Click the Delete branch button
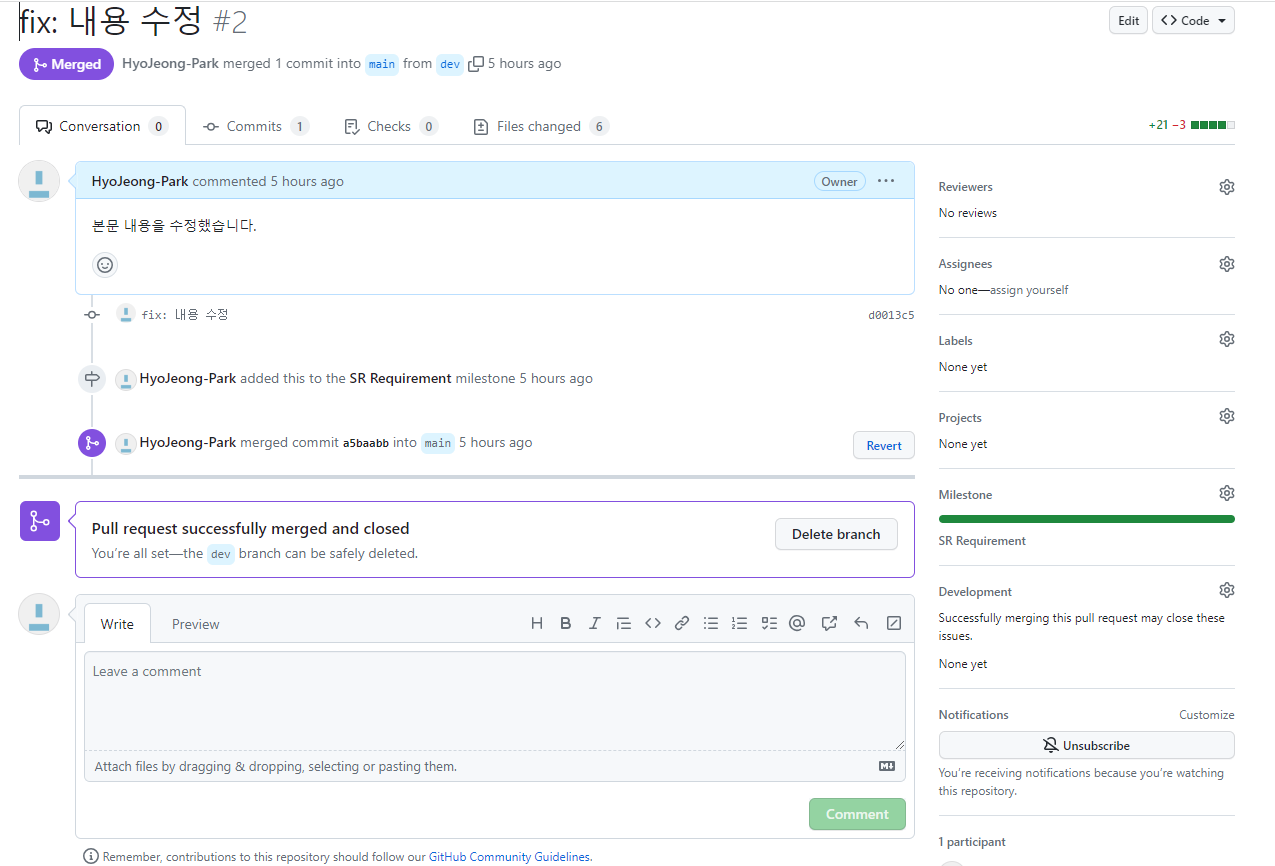 coord(836,533)
